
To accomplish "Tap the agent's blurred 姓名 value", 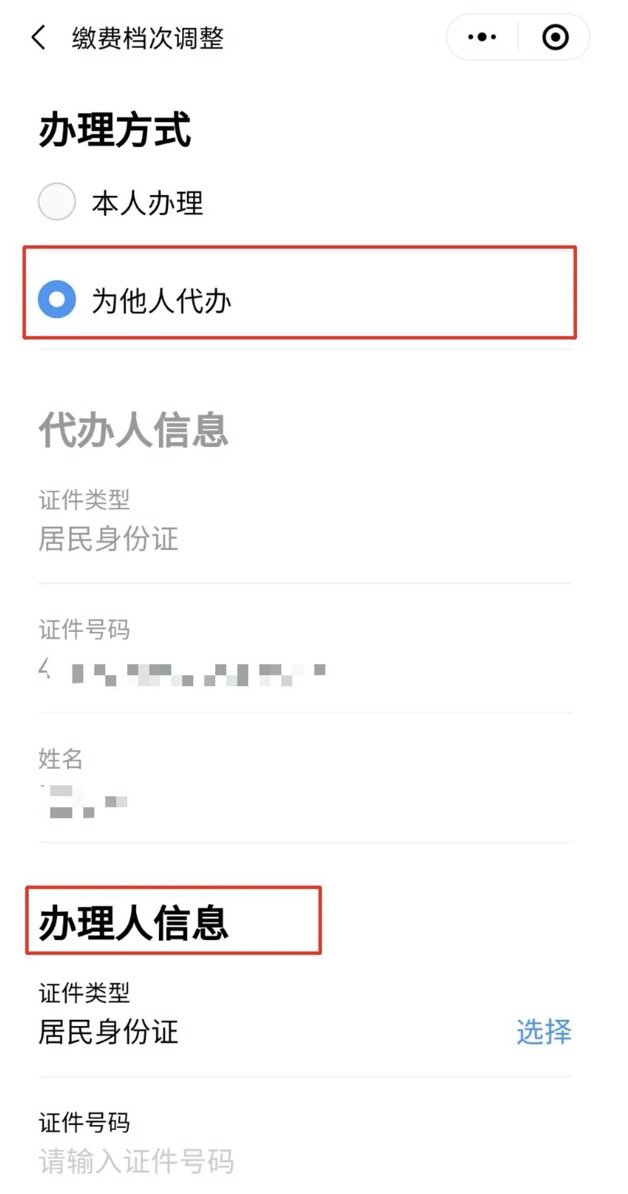I will [x=82, y=803].
